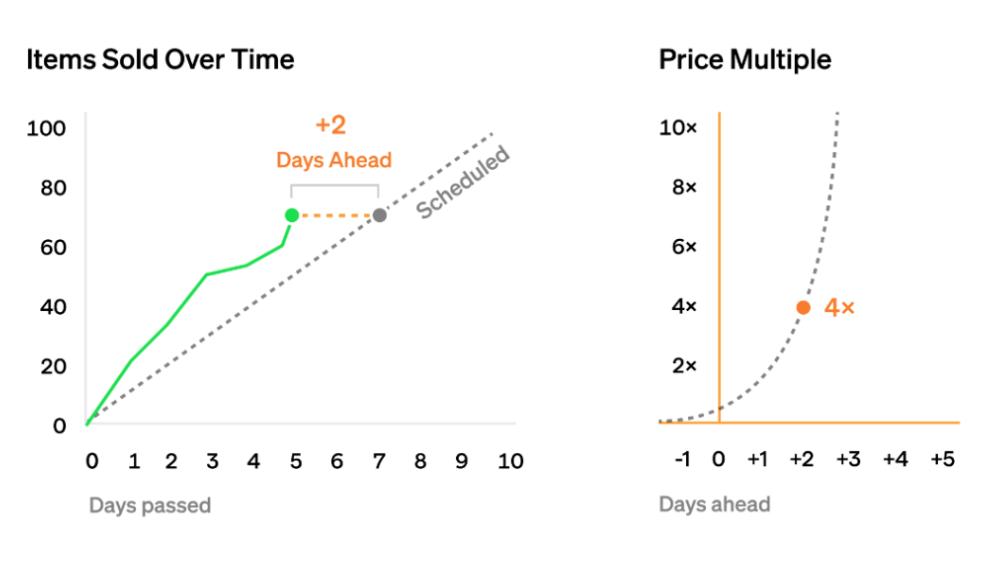Click the green dot on the sales line
The width and height of the screenshot is (1006, 564).
(x=291, y=215)
